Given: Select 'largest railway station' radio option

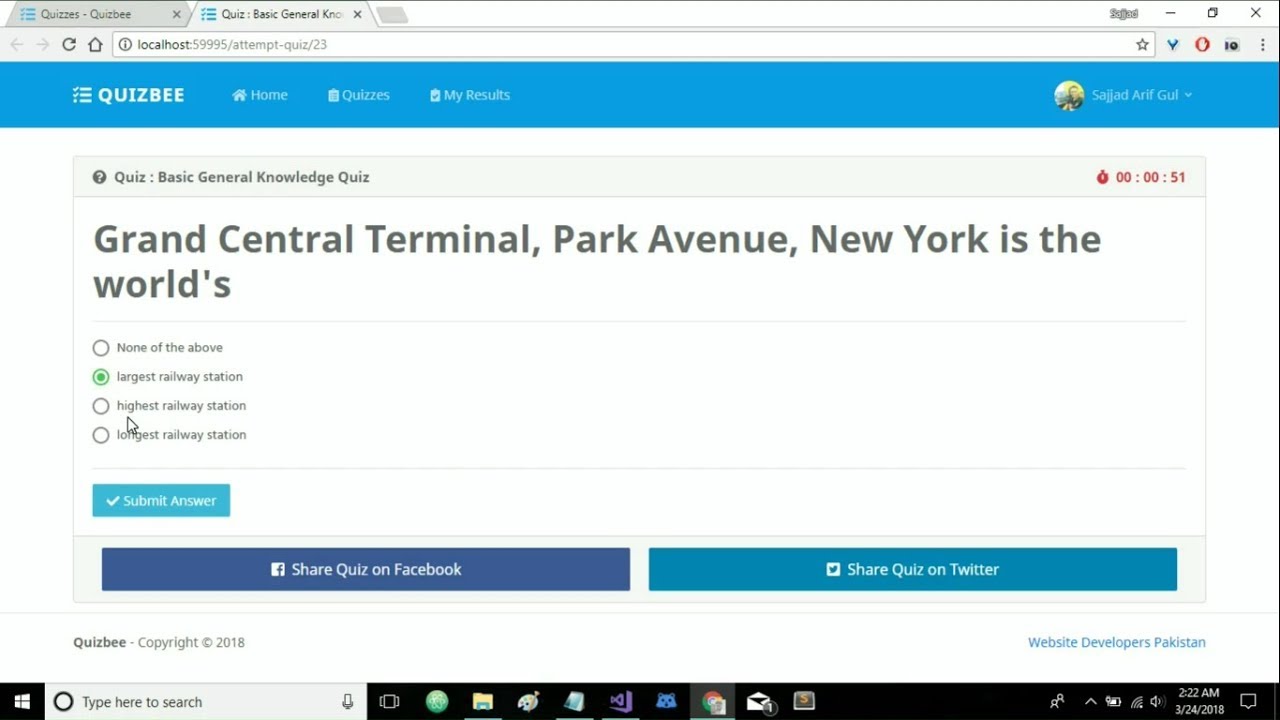Looking at the screenshot, I should point(101,377).
